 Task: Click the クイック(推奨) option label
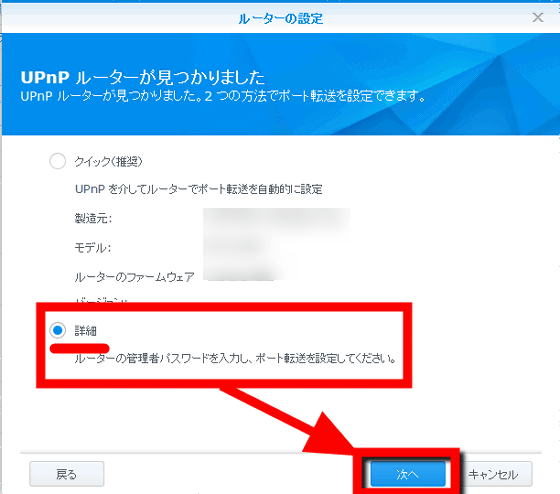pyautogui.click(x=109, y=161)
